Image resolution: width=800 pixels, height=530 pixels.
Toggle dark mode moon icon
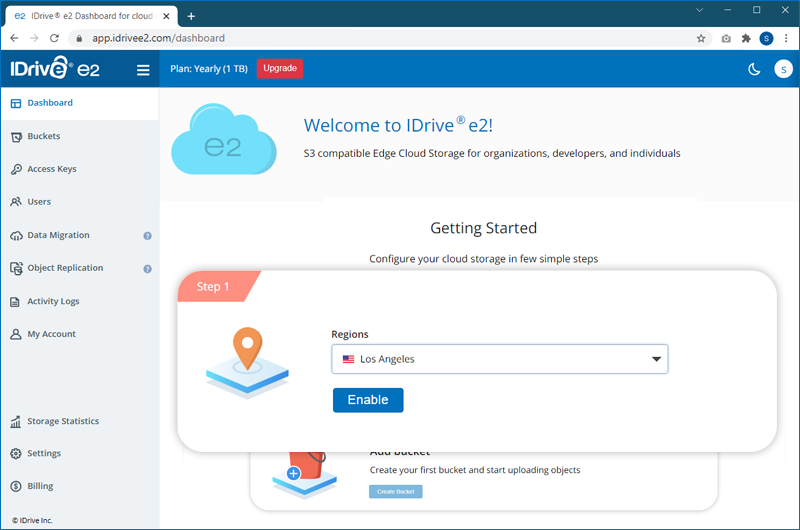pos(755,69)
